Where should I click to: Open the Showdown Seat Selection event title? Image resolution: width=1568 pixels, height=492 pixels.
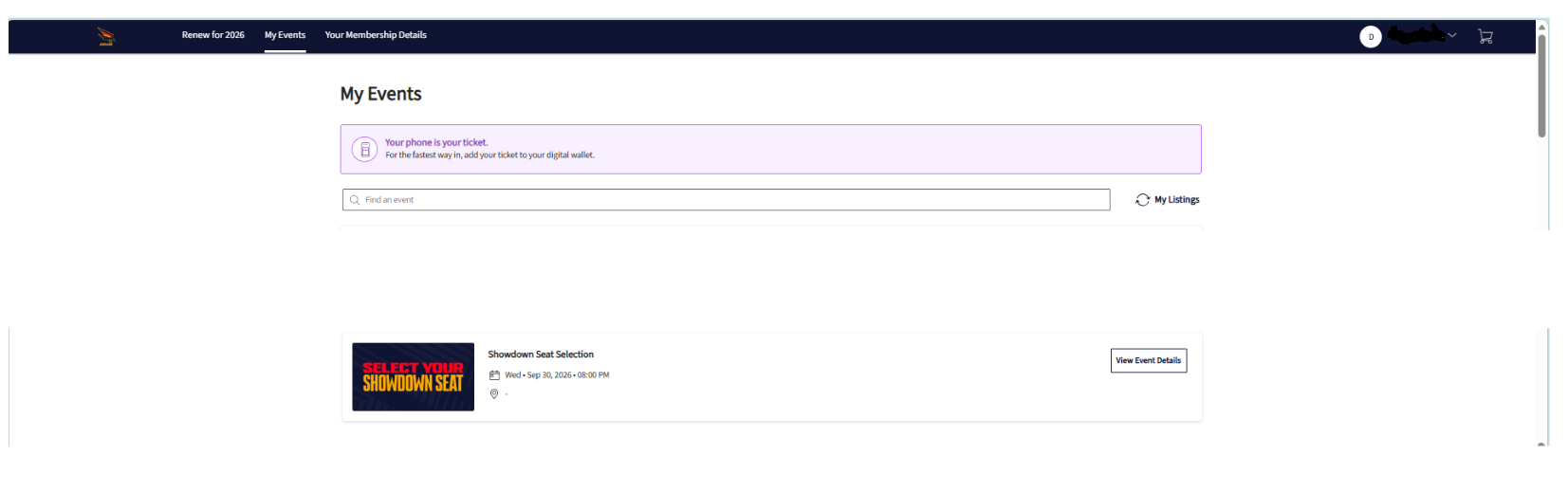[x=541, y=355]
